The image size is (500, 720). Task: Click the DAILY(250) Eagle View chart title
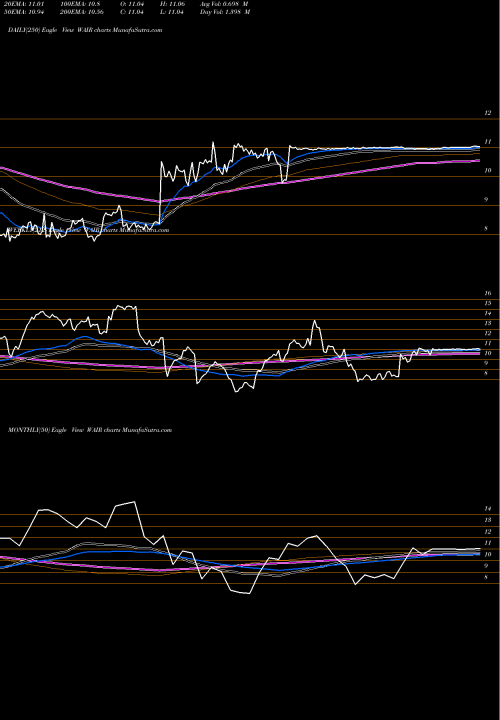[x=85, y=30]
